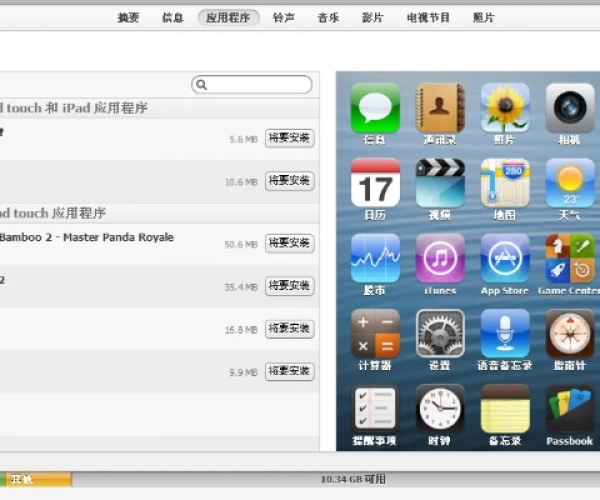Open the Messages (信息) app icon

pyautogui.click(x=375, y=108)
